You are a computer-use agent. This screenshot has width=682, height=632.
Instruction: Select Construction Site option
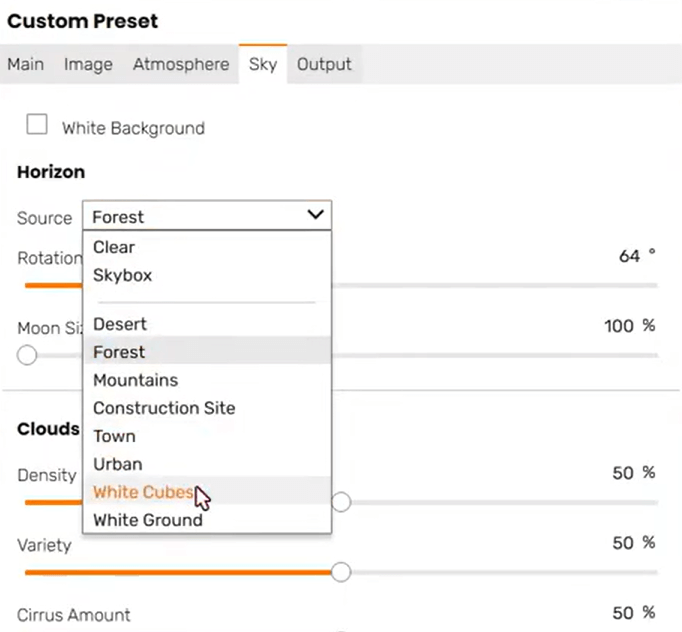[164, 408]
